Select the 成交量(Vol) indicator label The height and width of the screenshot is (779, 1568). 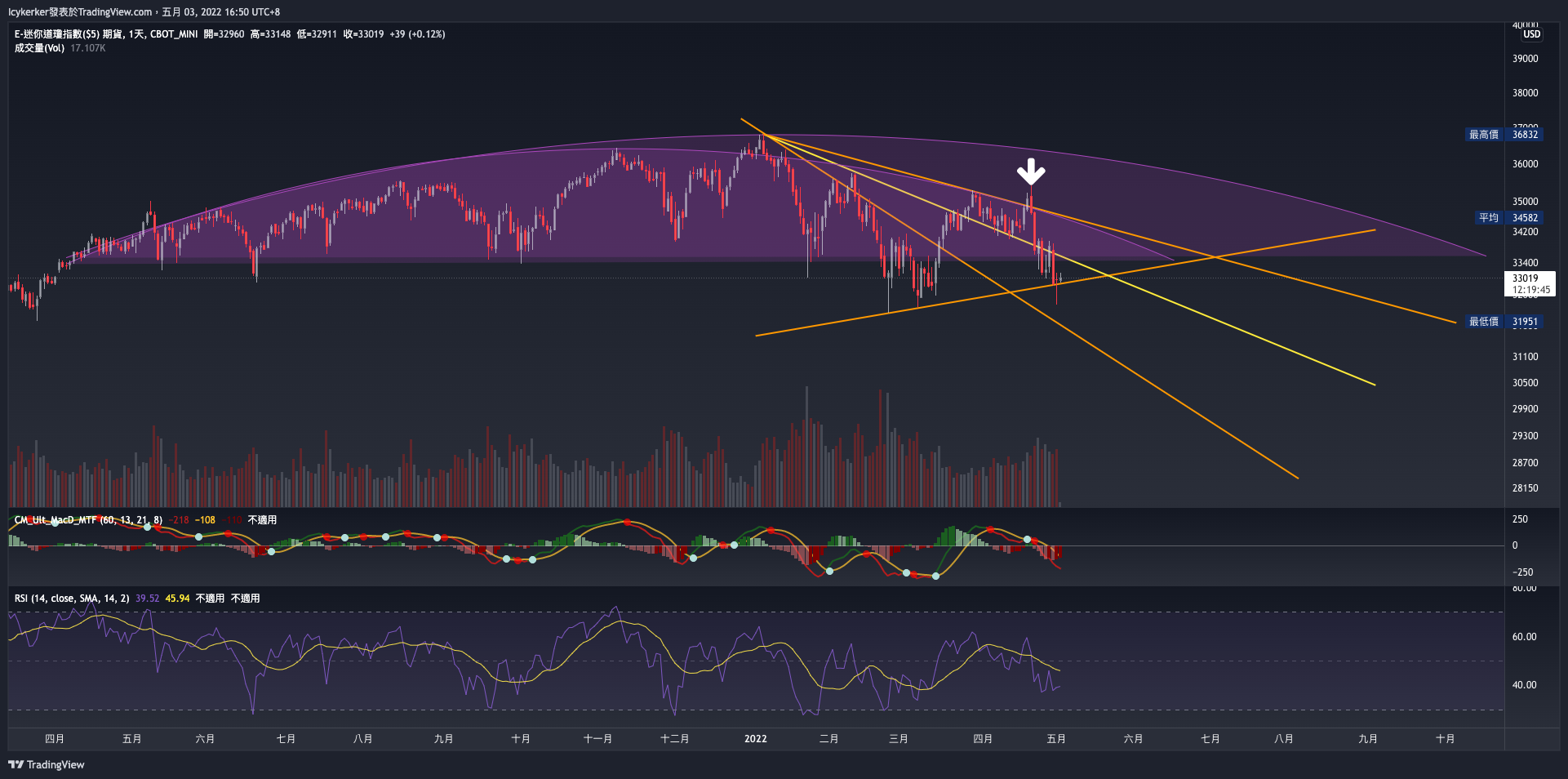[39, 48]
